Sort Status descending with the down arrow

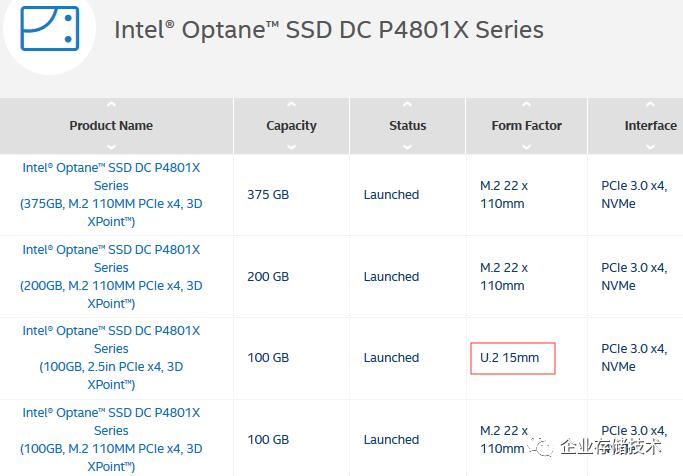click(407, 146)
